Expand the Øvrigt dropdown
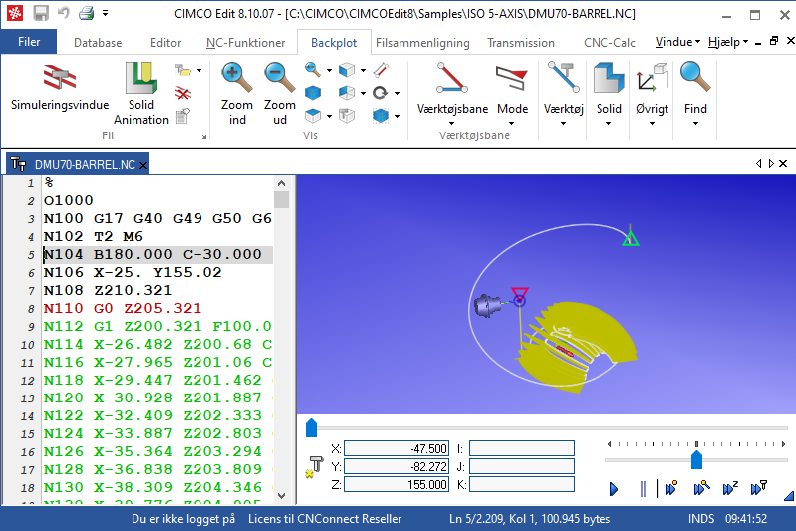The image size is (796, 531). click(x=652, y=124)
